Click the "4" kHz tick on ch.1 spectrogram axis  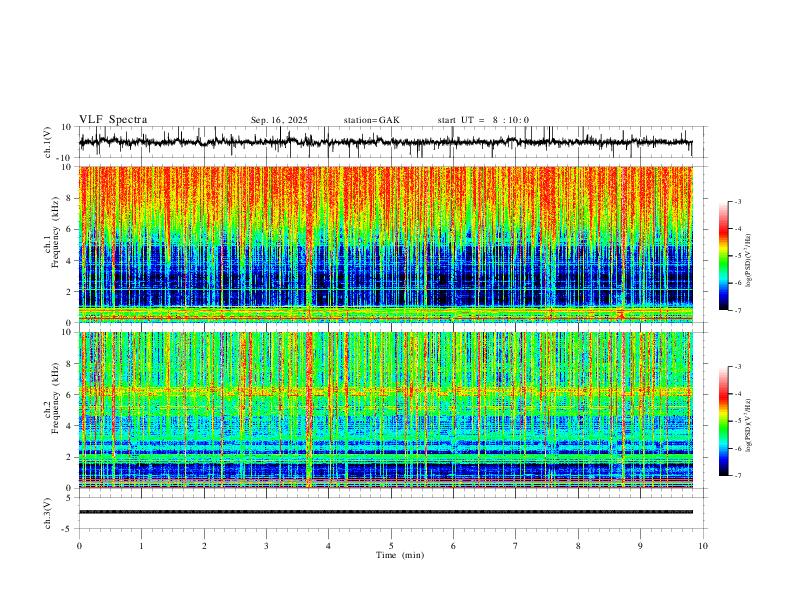click(70, 261)
